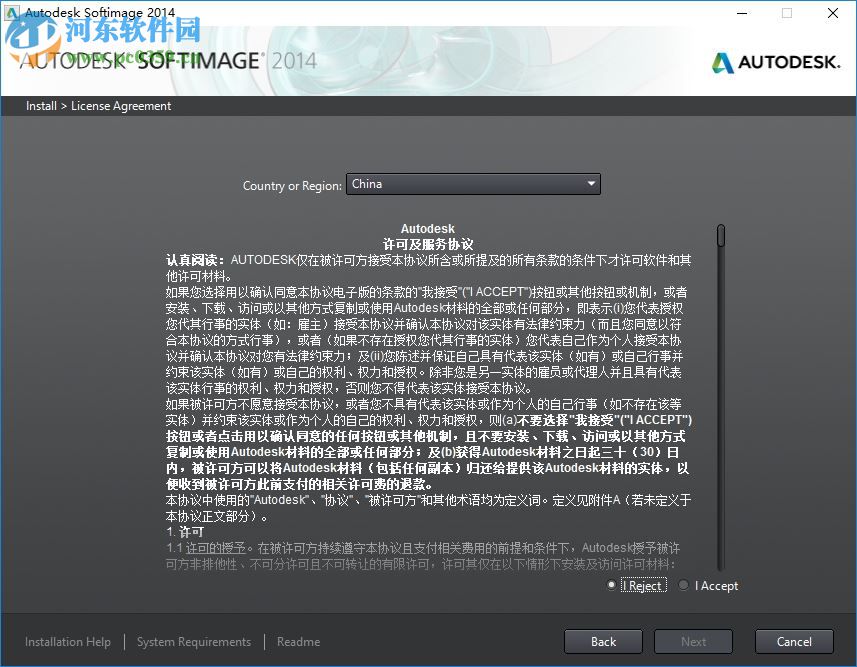
Task: Click the Next button
Action: click(x=693, y=641)
